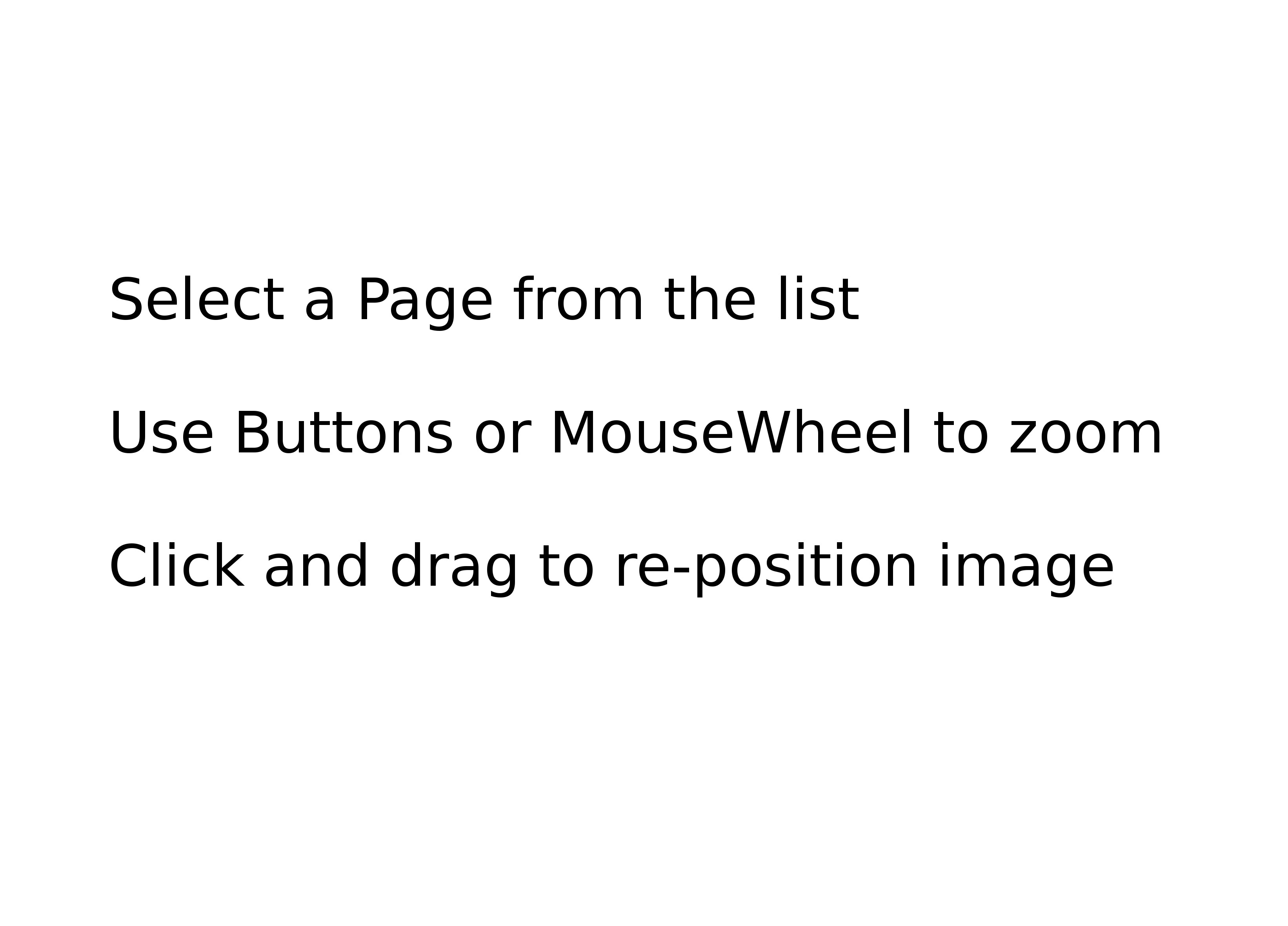1288x926 pixels.
Task: Click the word "Page" in the instructions
Action: [x=426, y=300]
